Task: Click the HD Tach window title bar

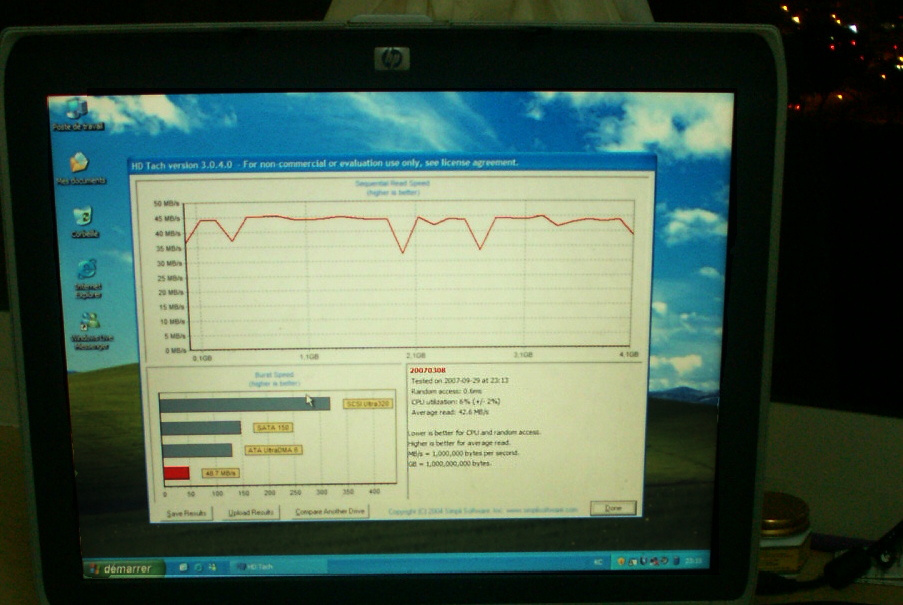Action: tap(392, 164)
